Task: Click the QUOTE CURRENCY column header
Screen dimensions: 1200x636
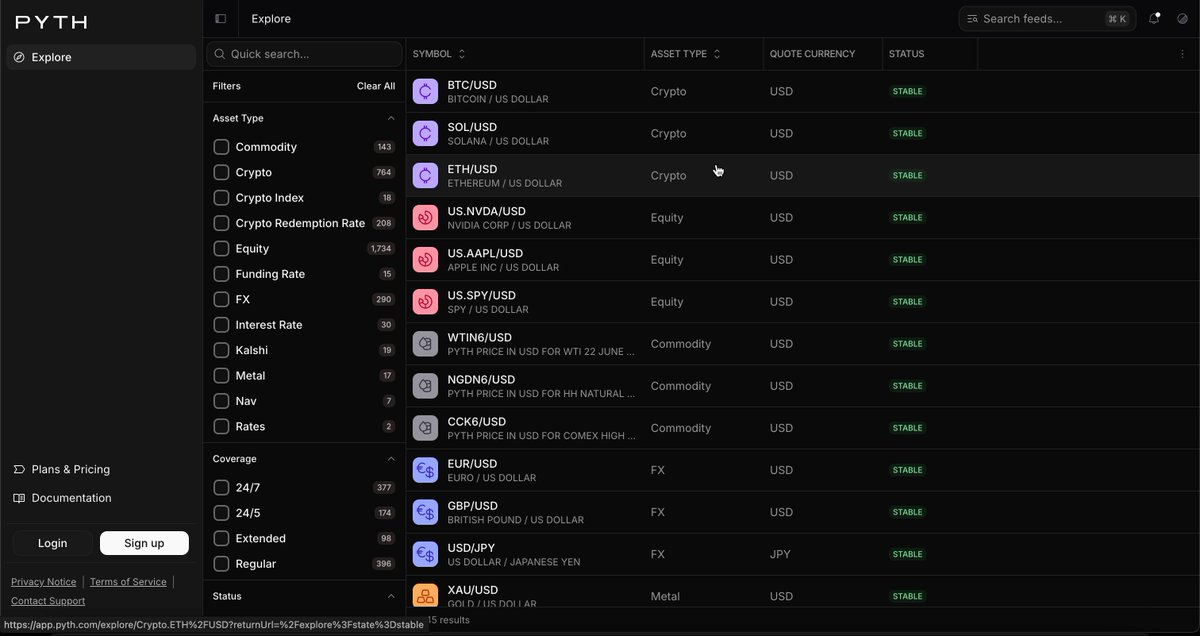Action: (x=812, y=54)
